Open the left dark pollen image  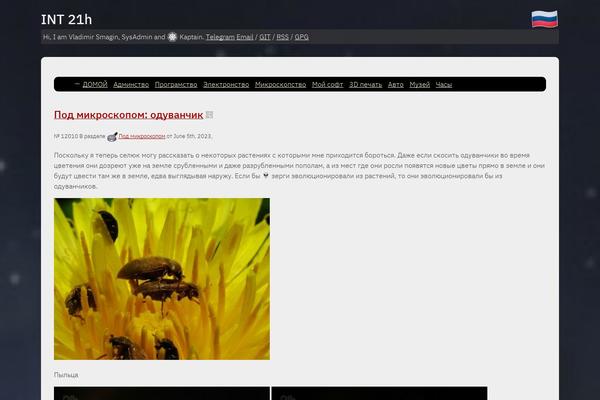coord(162,393)
